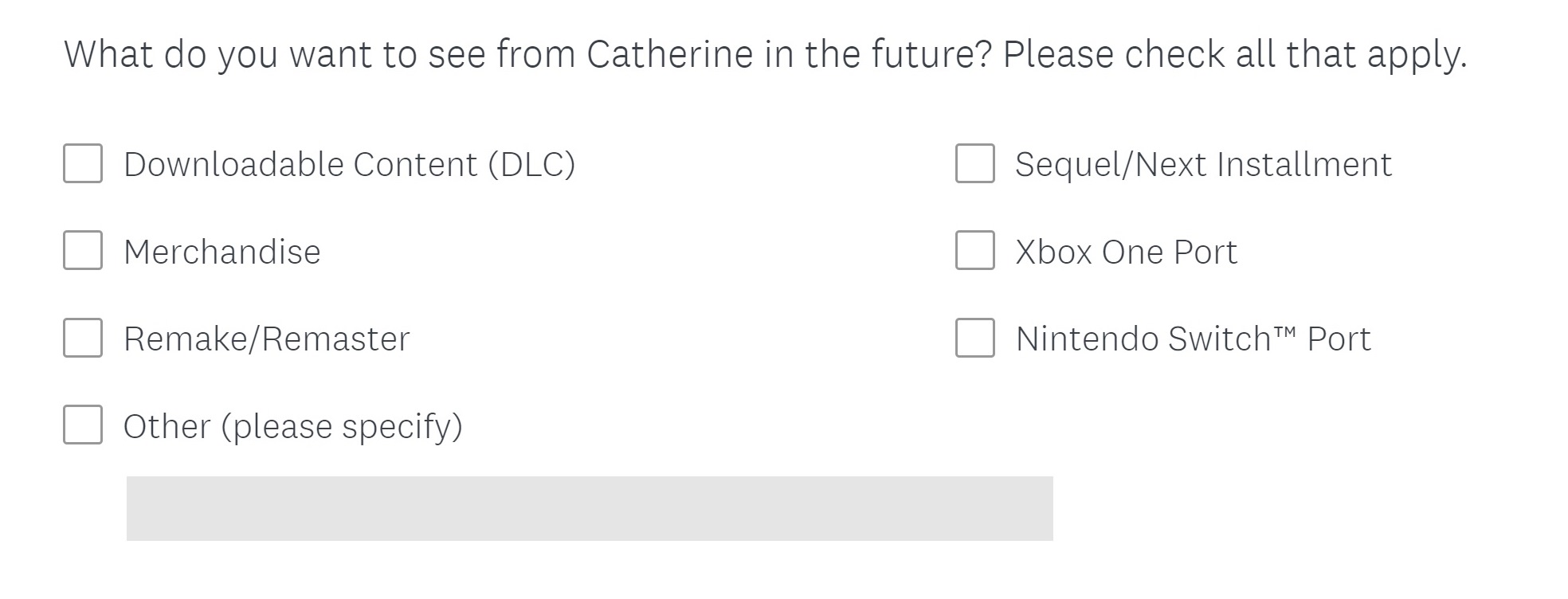This screenshot has height=599, width=1568.
Task: Click the Merchandise option label
Action: coord(221,253)
